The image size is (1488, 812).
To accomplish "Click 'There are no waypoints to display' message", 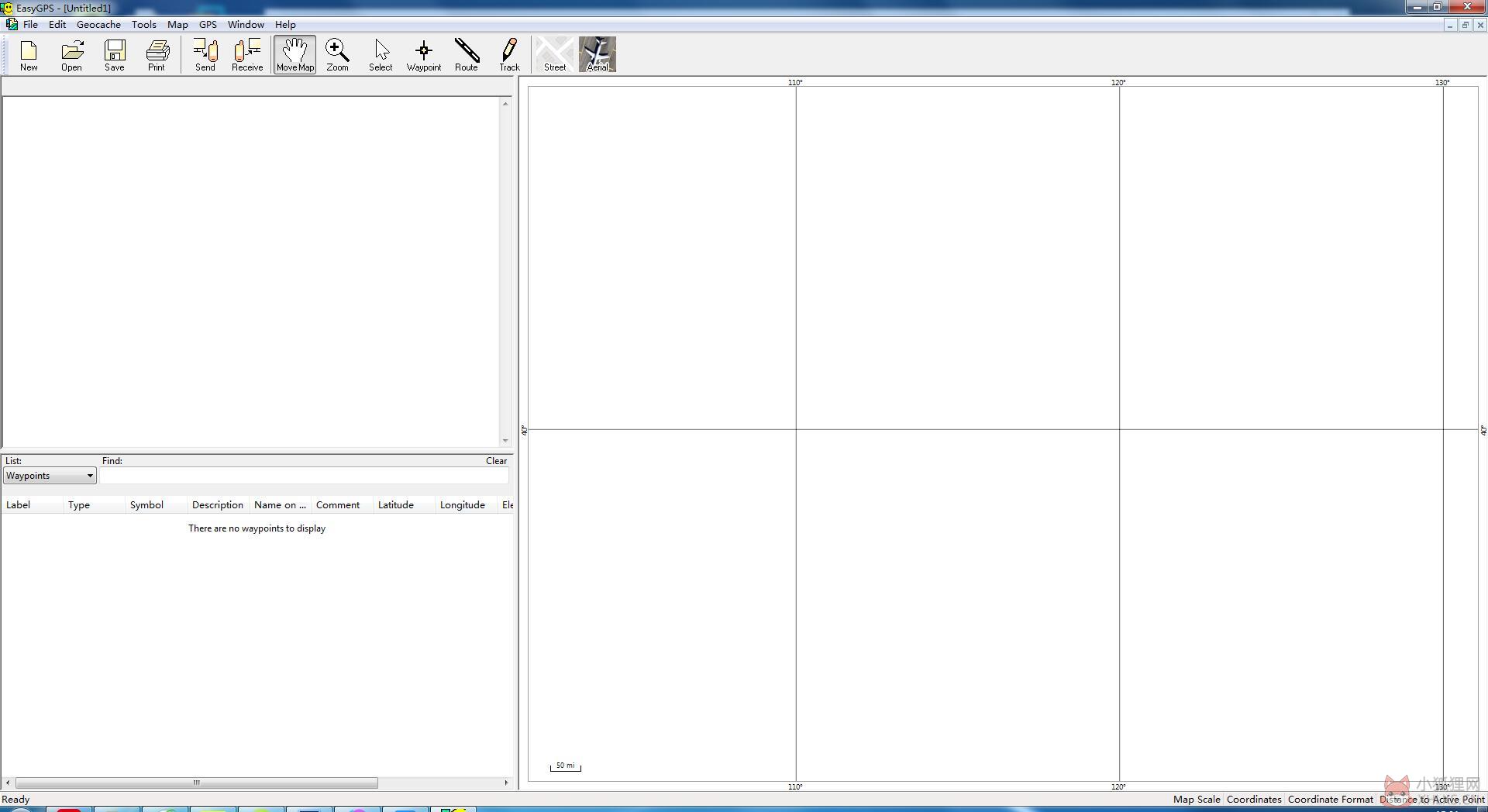I will pos(257,528).
